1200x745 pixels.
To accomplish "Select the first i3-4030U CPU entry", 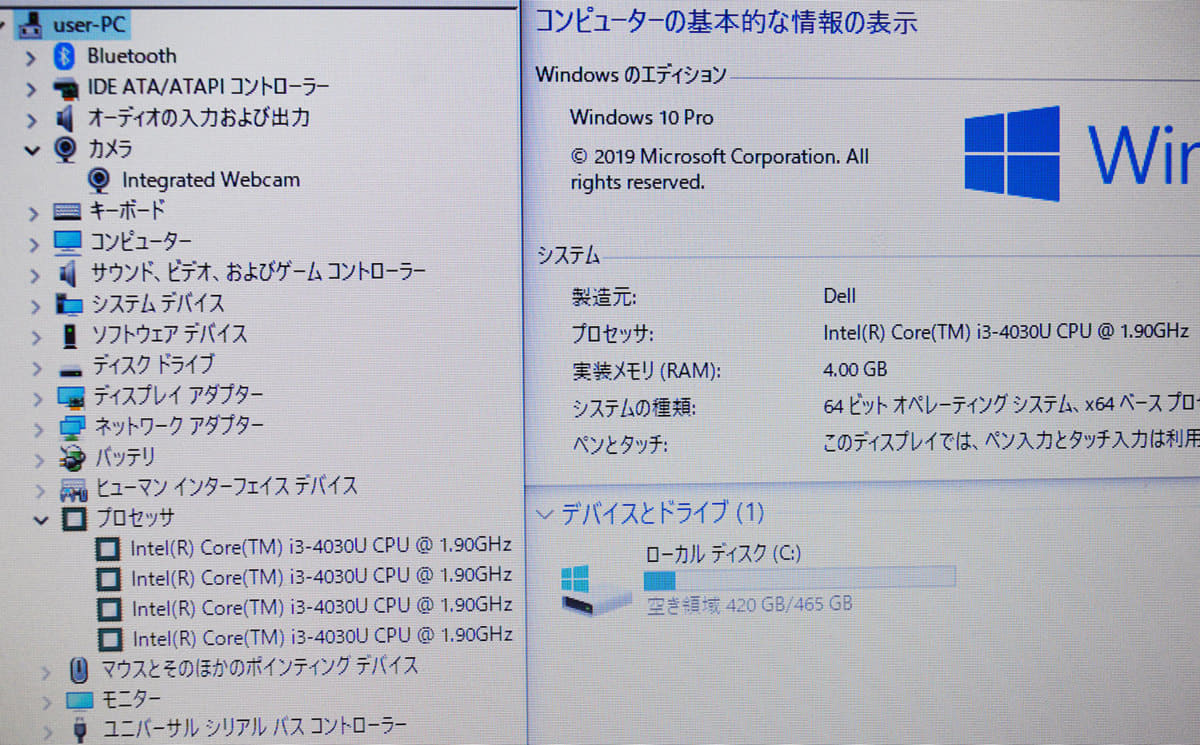I will click(321, 546).
